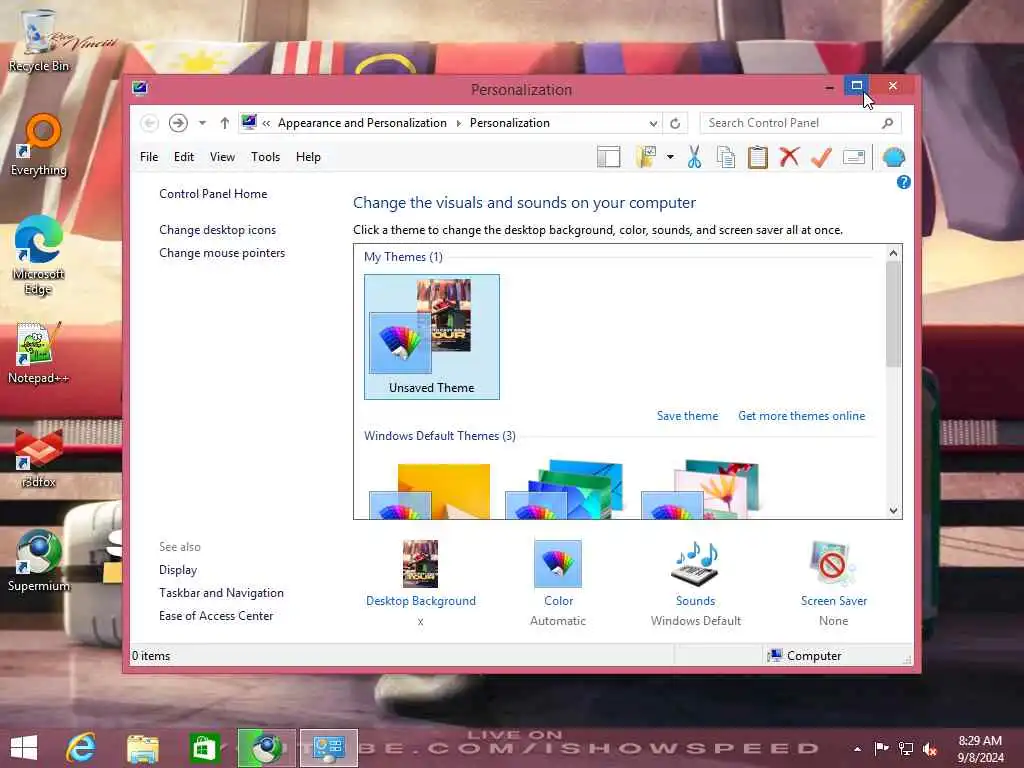Open the Tools menu
The width and height of the screenshot is (1024, 768).
coord(265,157)
